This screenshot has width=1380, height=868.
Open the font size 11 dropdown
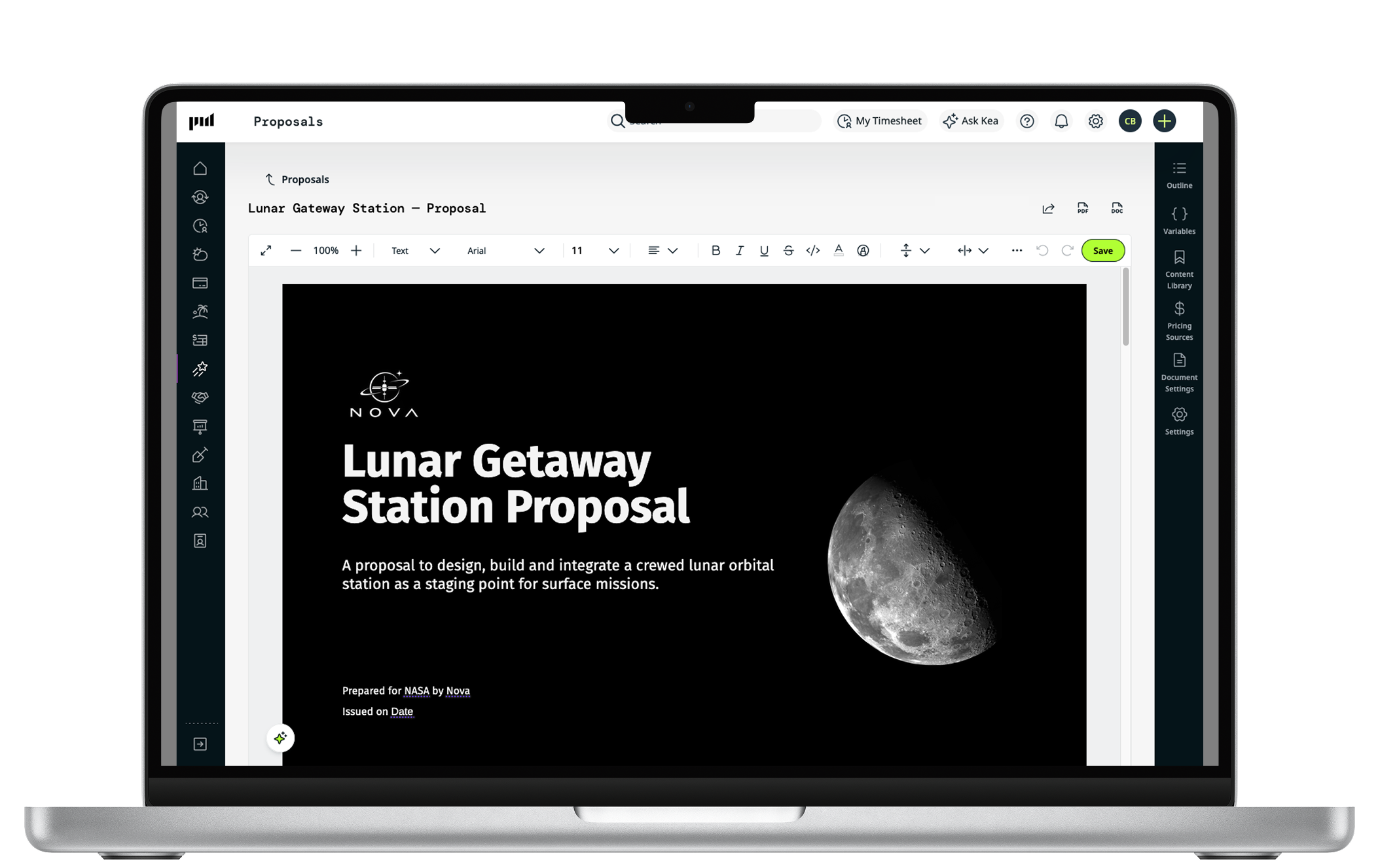click(x=594, y=251)
